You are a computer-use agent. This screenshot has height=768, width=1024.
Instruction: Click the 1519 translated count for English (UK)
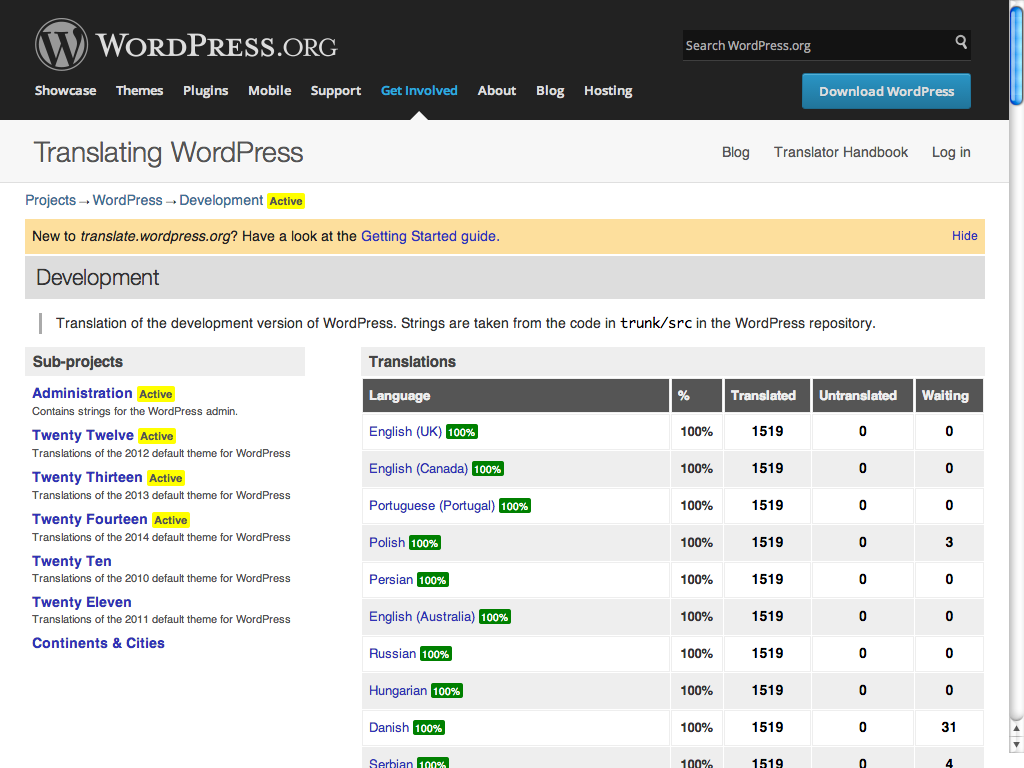767,432
